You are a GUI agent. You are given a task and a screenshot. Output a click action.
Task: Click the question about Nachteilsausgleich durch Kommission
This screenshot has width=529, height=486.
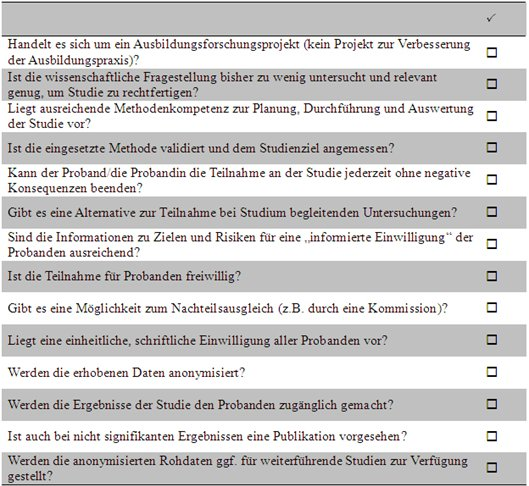(x=227, y=308)
